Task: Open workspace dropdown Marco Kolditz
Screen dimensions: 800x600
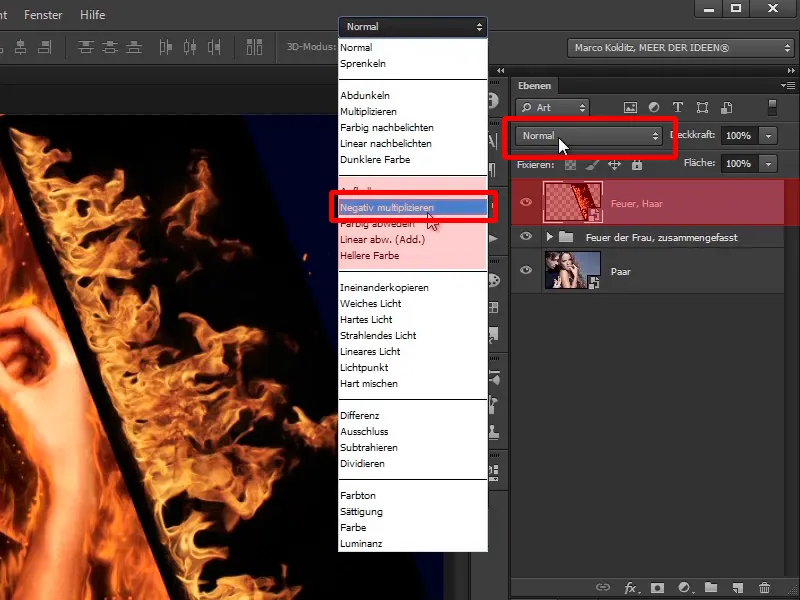Action: [681, 48]
